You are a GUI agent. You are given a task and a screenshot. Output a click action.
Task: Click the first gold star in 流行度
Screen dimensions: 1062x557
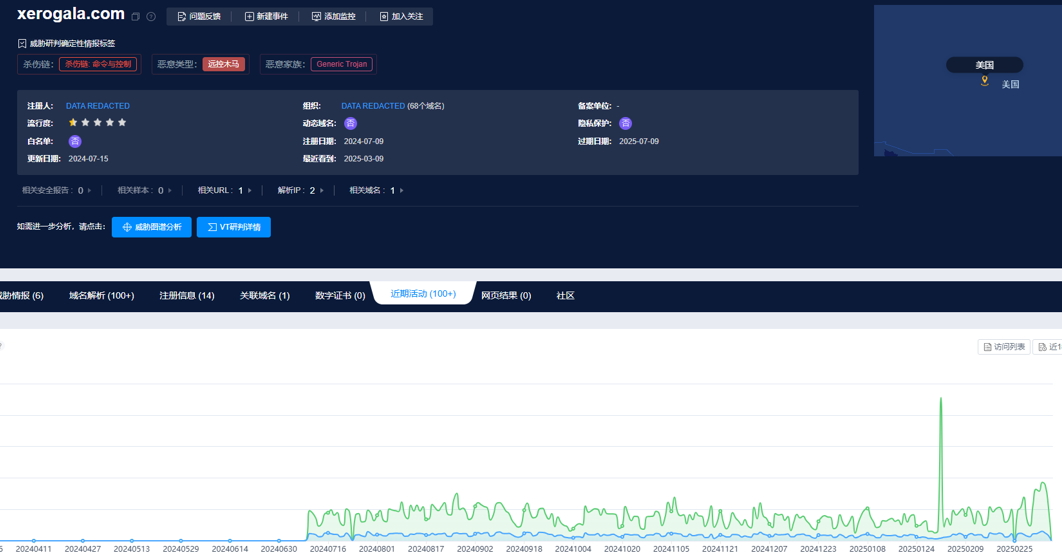point(73,123)
